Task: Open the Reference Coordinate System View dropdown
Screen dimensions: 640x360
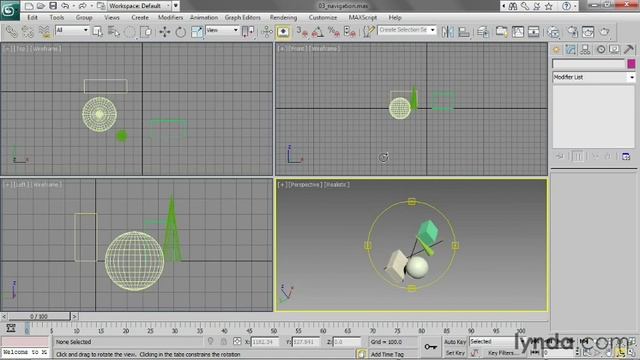Action: pyautogui.click(x=222, y=30)
